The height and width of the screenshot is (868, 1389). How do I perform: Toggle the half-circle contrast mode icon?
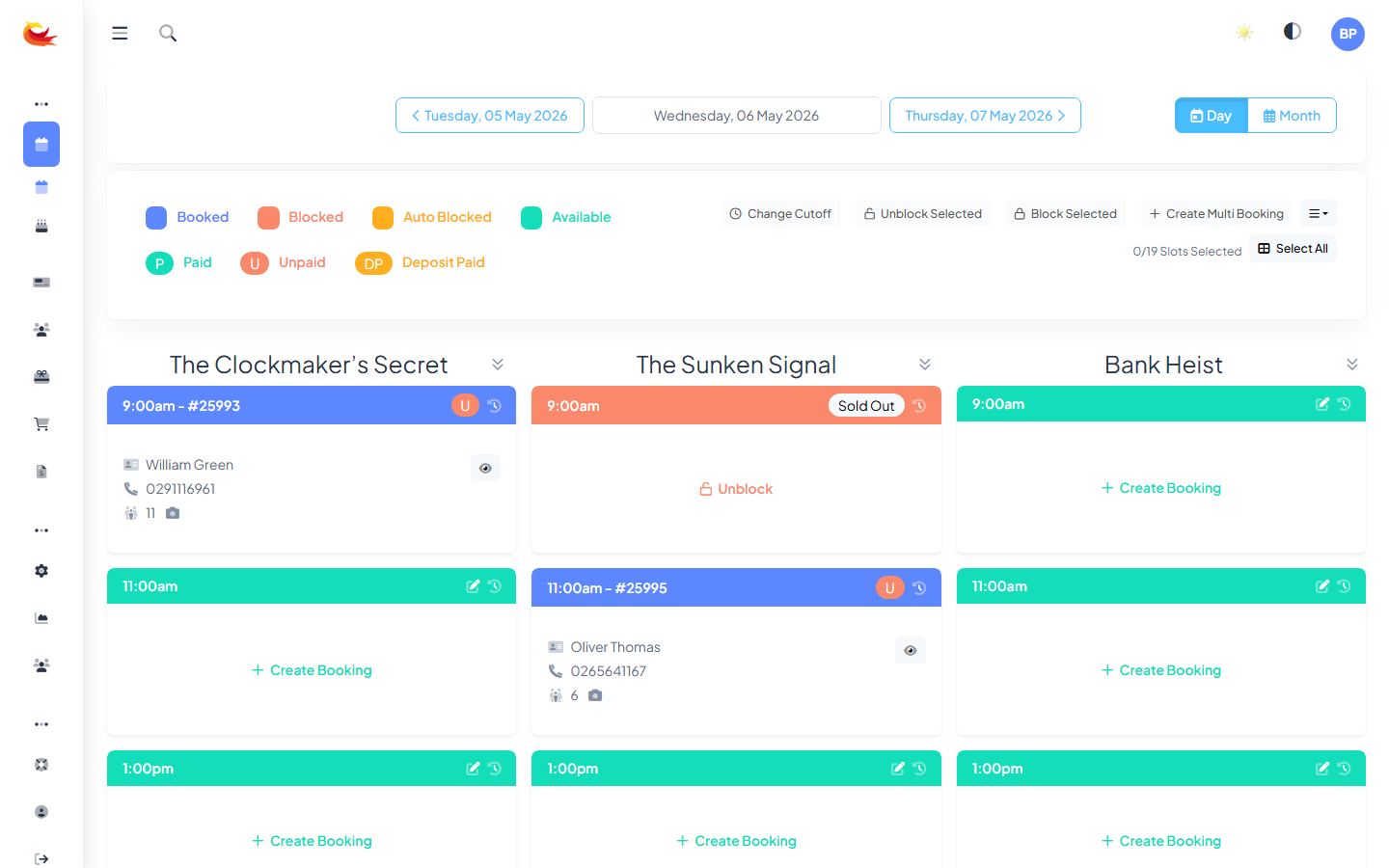point(1293,32)
